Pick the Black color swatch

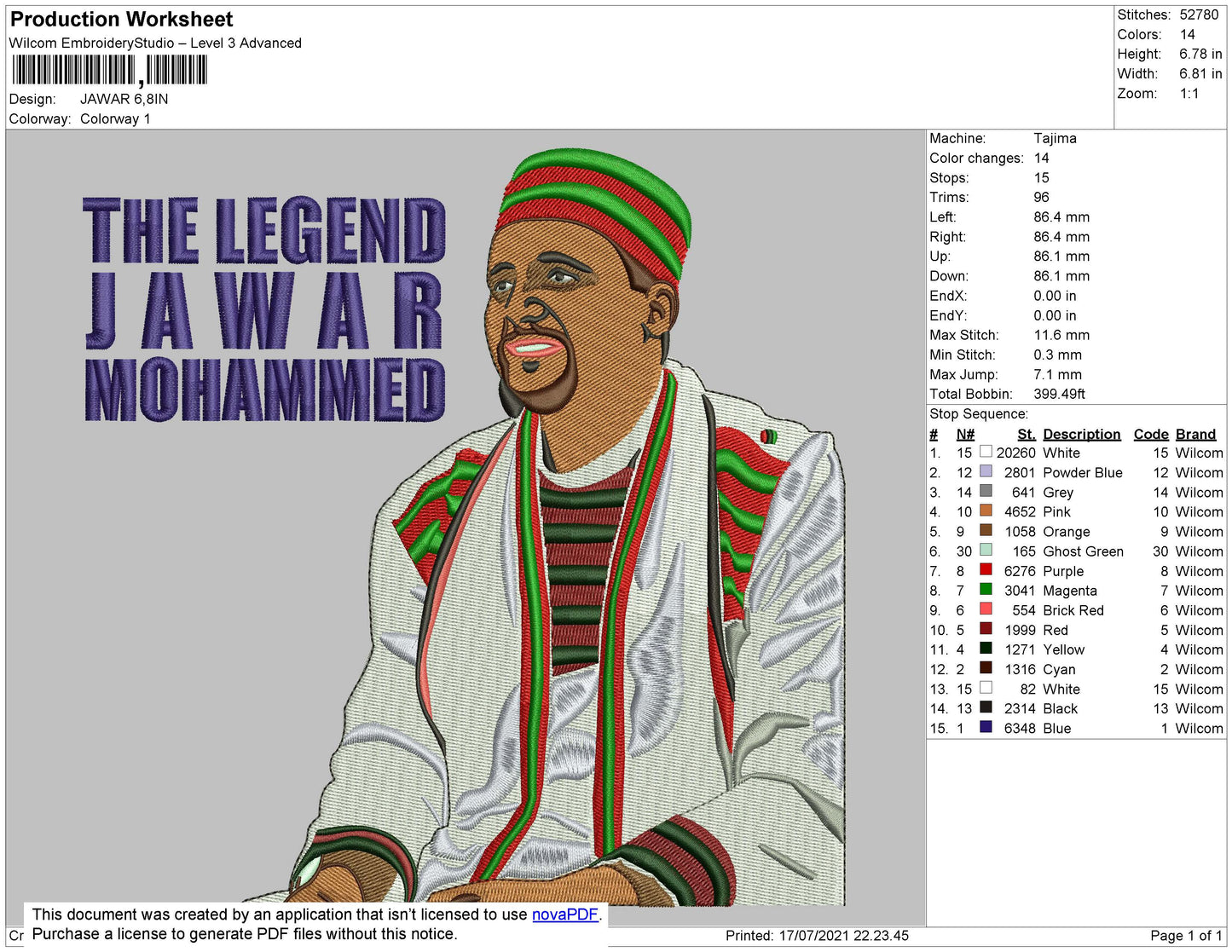pos(986,707)
